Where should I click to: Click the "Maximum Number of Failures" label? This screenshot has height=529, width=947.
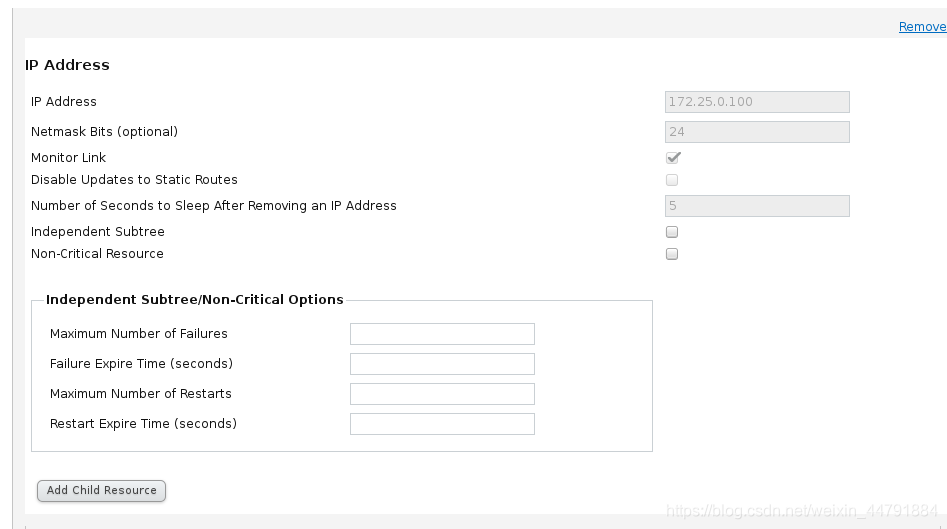pyautogui.click(x=139, y=334)
